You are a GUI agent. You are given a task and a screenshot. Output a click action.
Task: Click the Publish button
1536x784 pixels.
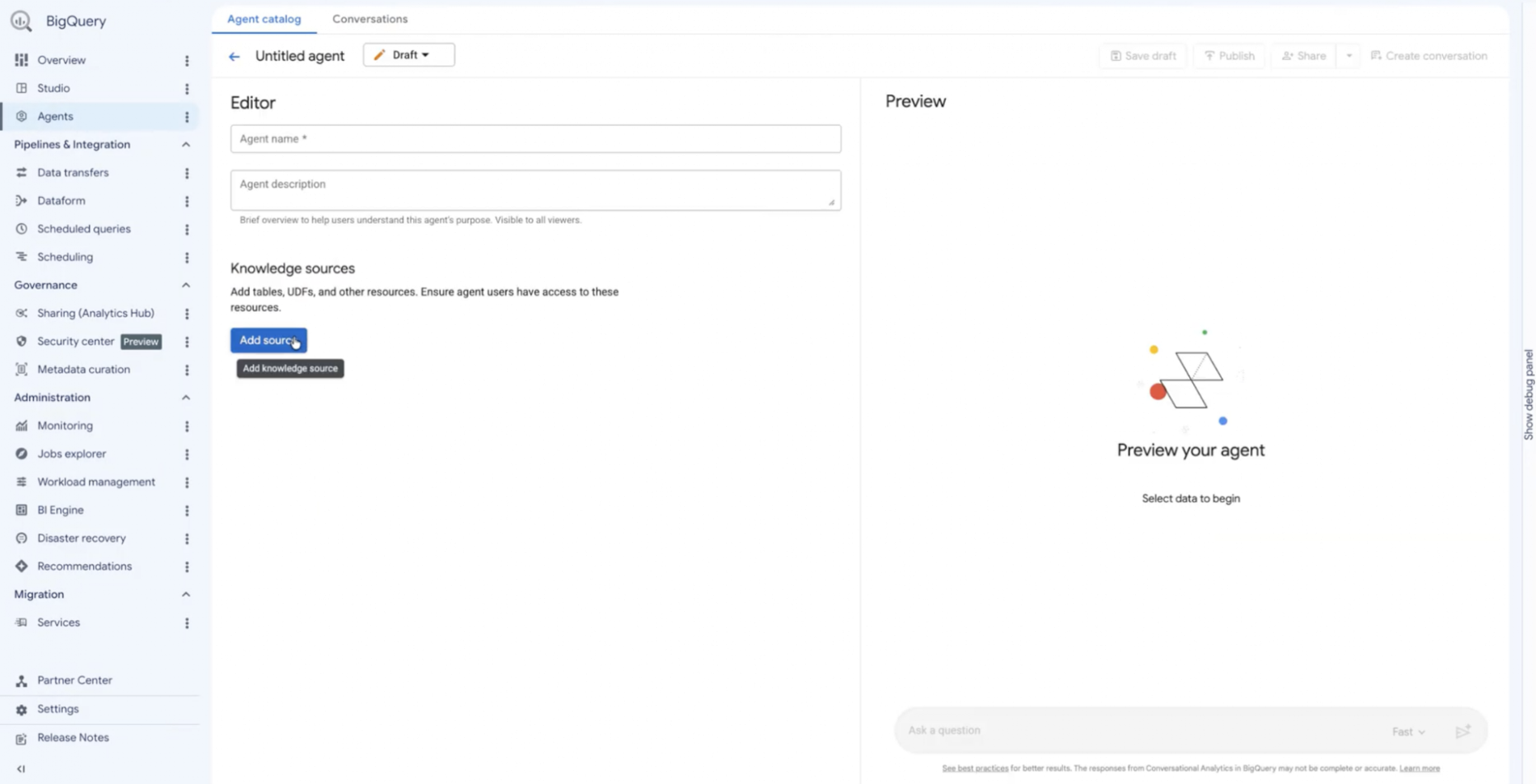click(x=1229, y=56)
